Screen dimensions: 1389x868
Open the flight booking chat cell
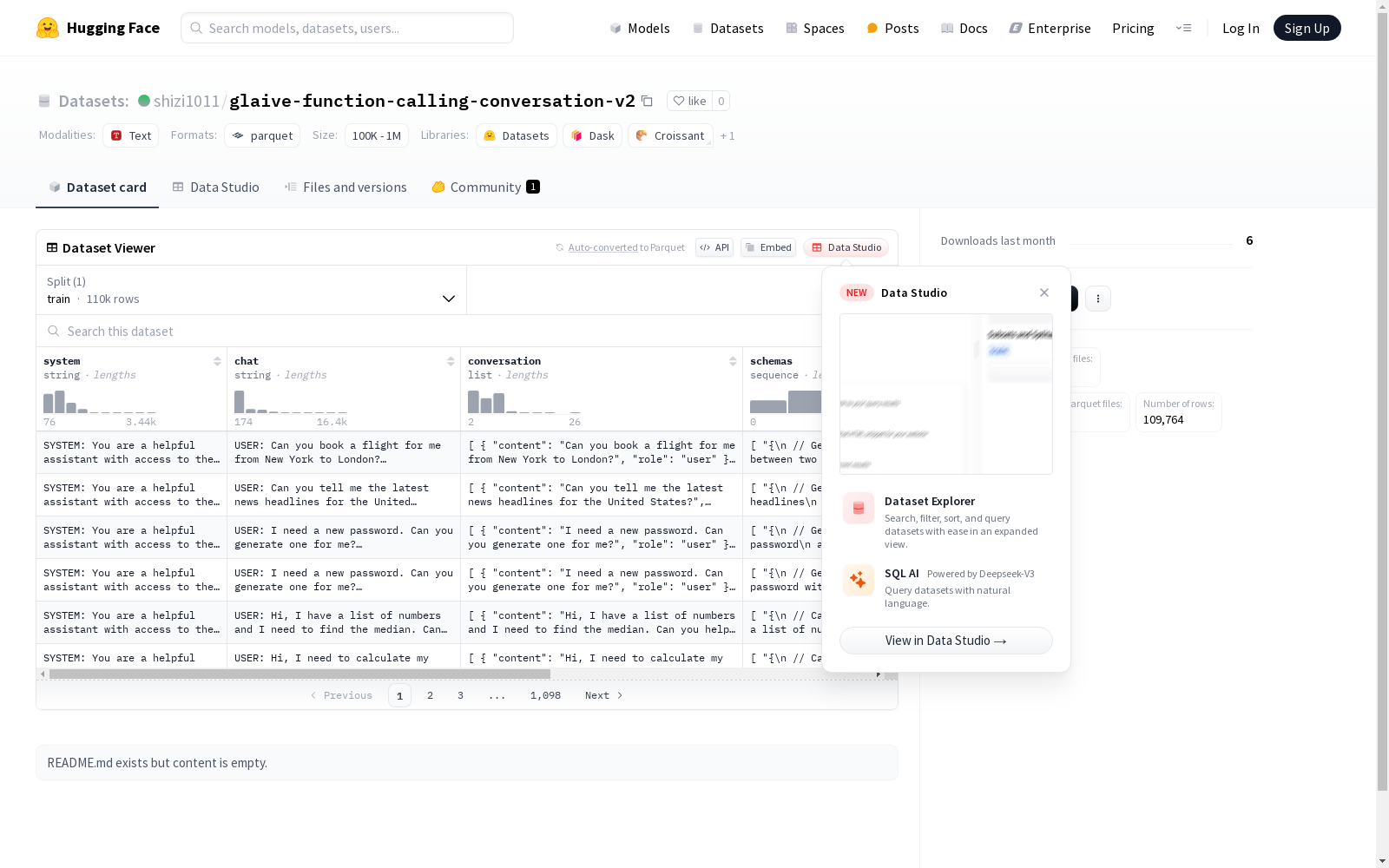[x=344, y=452]
